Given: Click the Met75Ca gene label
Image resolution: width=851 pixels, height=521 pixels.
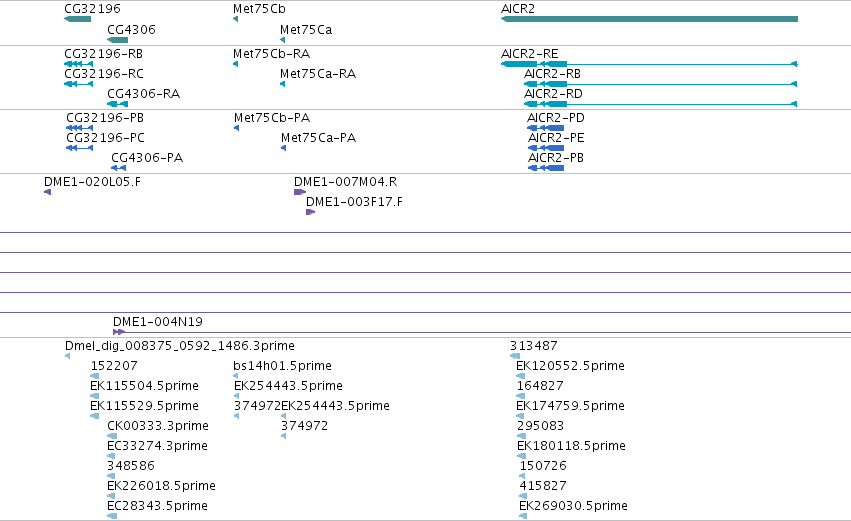Looking at the screenshot, I should click(306, 29).
